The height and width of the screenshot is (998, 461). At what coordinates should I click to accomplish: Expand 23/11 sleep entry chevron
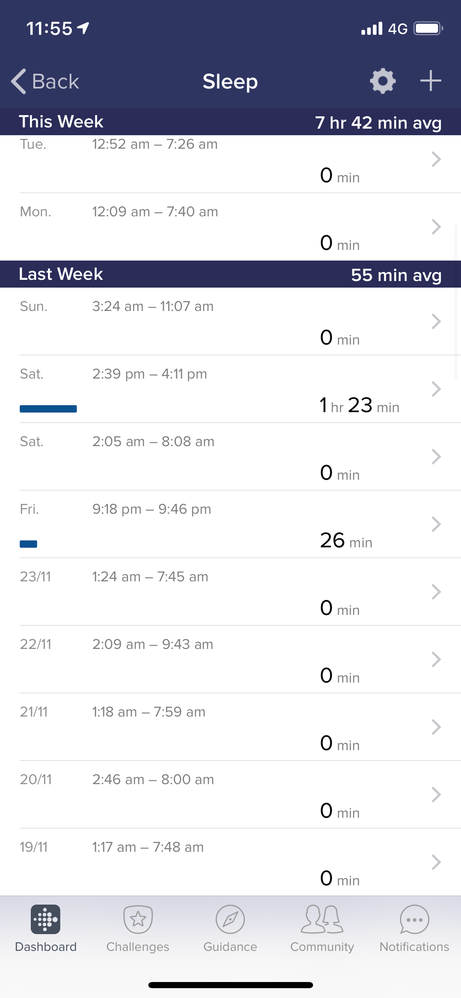[436, 592]
